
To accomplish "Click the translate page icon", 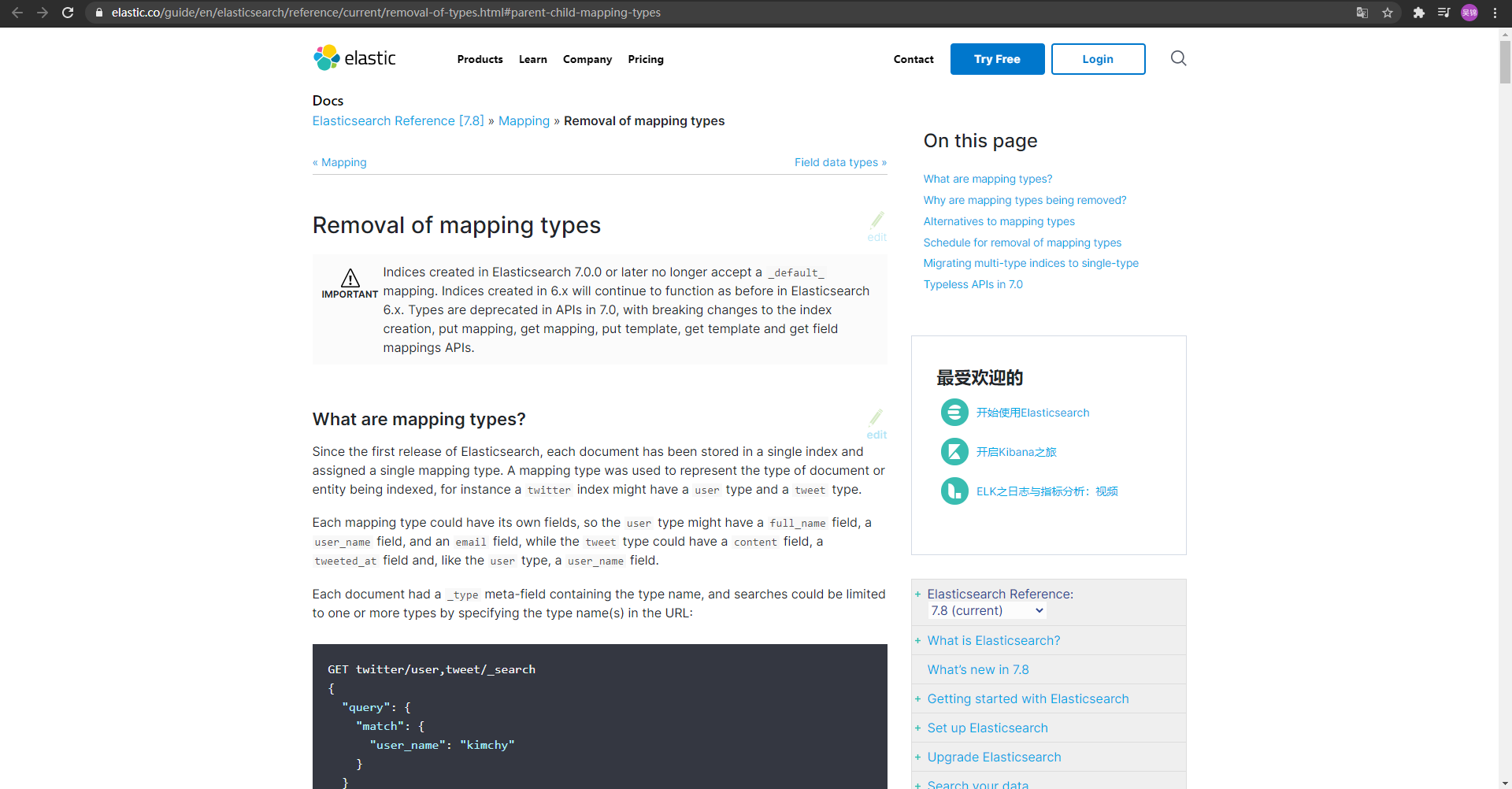I will click(1362, 13).
